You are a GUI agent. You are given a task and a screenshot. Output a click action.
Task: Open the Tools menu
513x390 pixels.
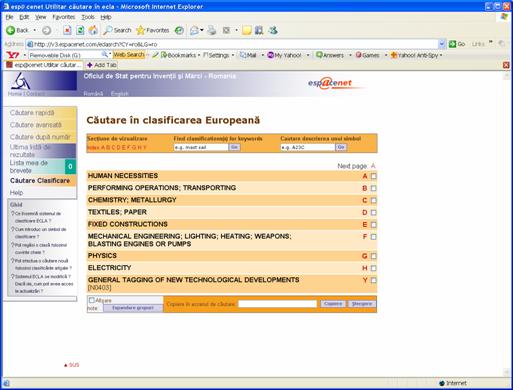click(88, 17)
